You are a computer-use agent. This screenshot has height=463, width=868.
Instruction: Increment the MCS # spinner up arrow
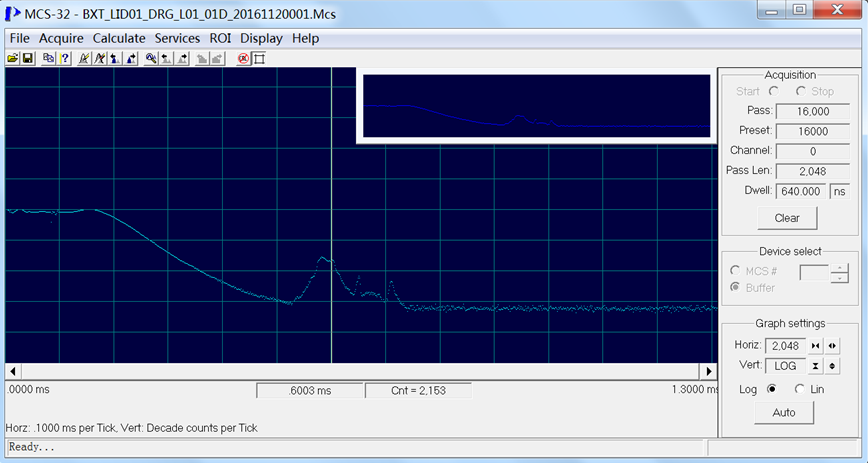pyautogui.click(x=840, y=268)
